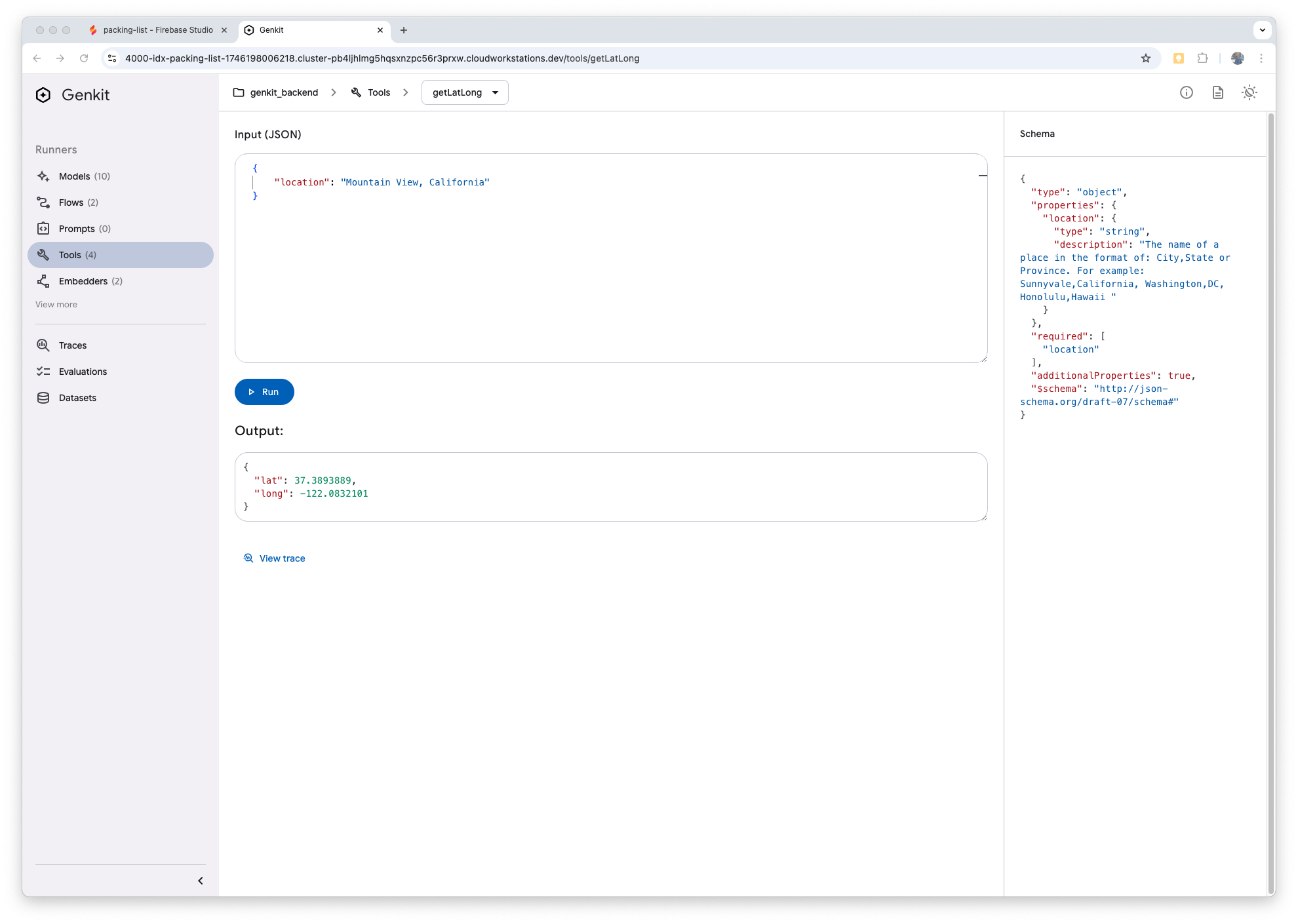Click the long value -122.0832101
Screen dimensions: 1298x924
click(x=334, y=493)
